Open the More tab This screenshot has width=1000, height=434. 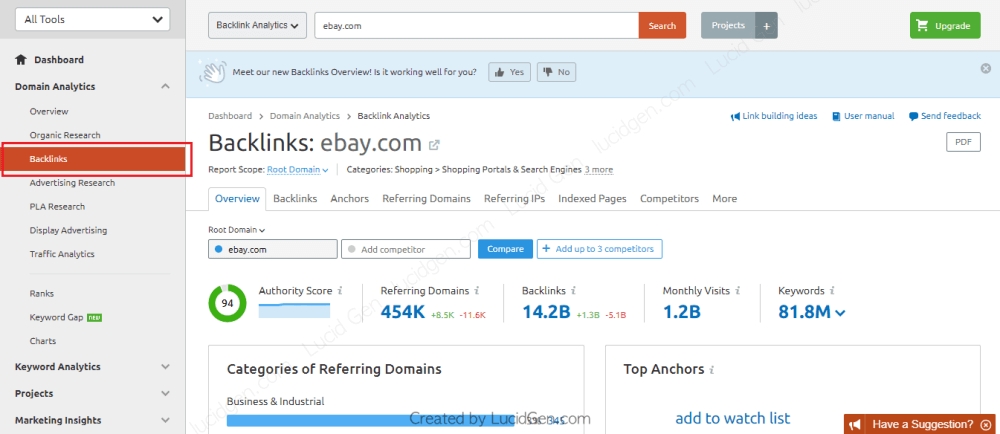tap(724, 199)
